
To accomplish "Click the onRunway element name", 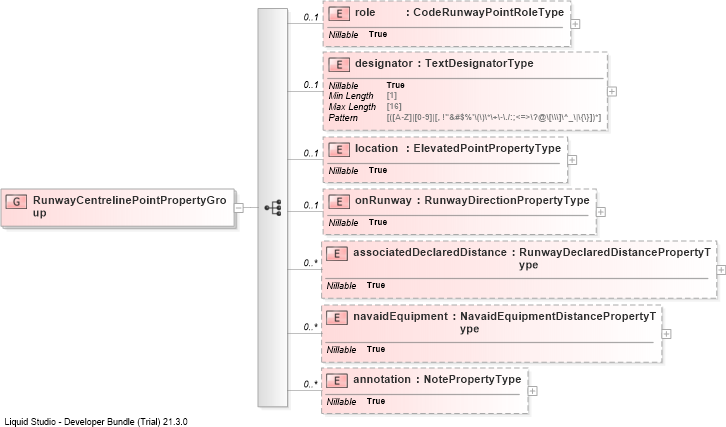I will click(x=383, y=200).
